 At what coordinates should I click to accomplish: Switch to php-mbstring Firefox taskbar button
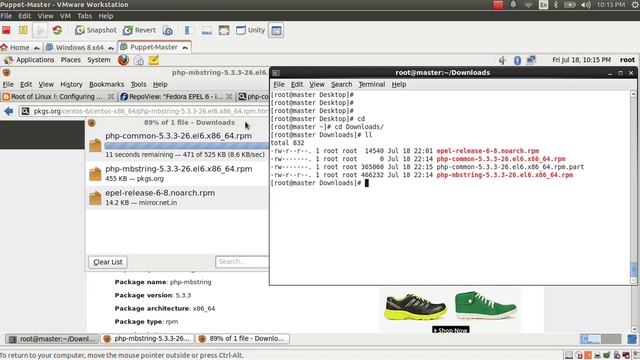pos(147,339)
